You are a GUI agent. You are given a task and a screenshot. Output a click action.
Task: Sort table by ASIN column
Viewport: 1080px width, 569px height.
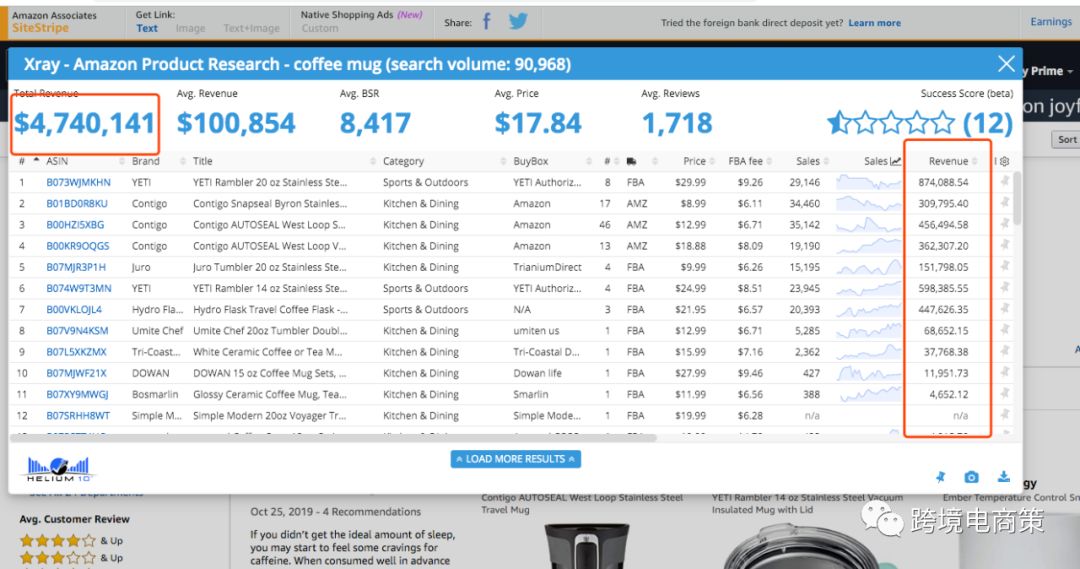57,161
